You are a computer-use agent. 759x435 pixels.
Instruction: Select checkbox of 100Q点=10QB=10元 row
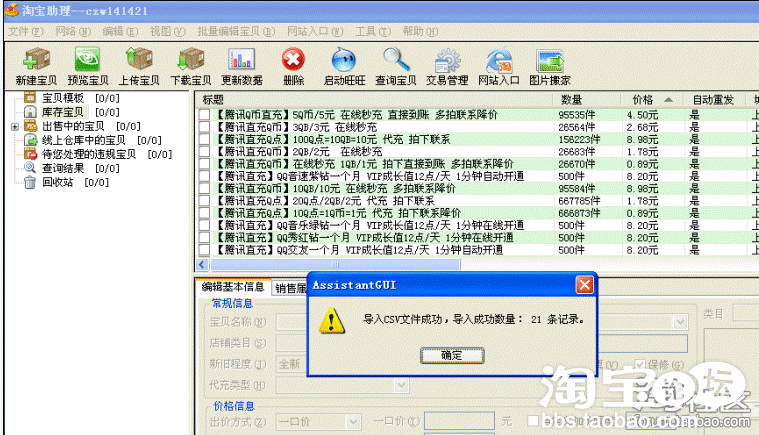[205, 140]
